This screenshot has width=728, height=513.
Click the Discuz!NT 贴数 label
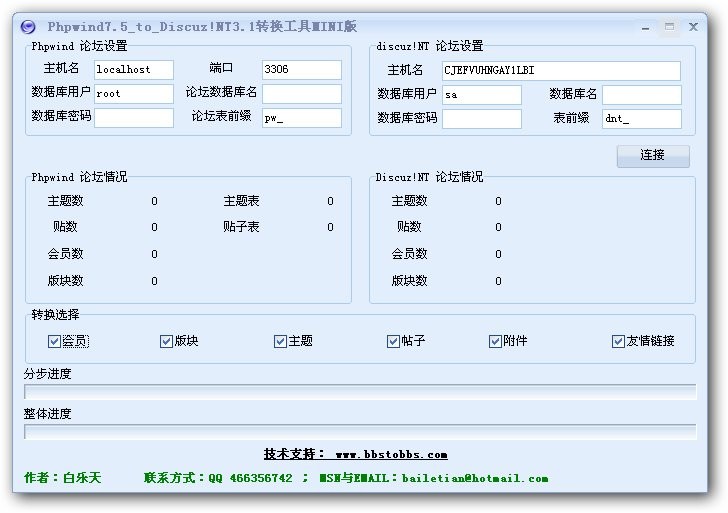(410, 227)
